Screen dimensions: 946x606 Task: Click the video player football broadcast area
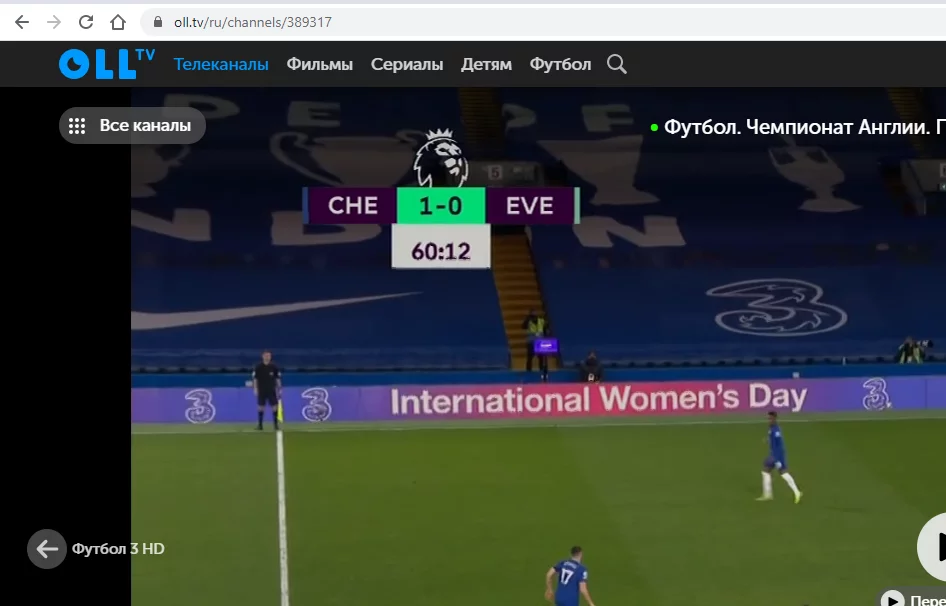click(538, 346)
